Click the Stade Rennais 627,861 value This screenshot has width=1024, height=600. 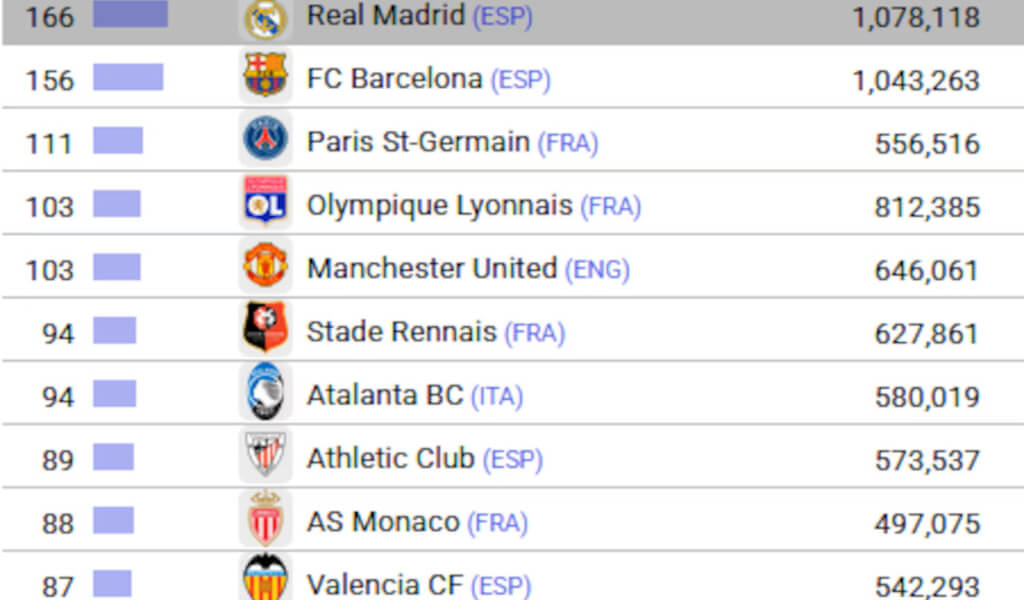[927, 334]
